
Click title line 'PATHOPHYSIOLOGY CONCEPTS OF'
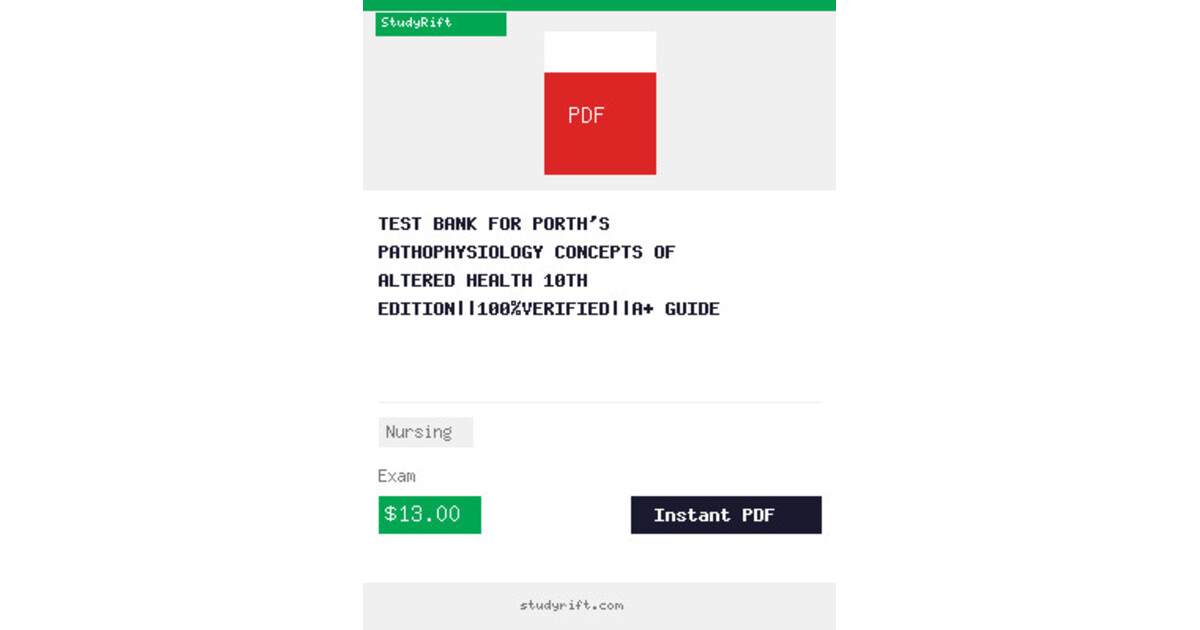point(527,252)
